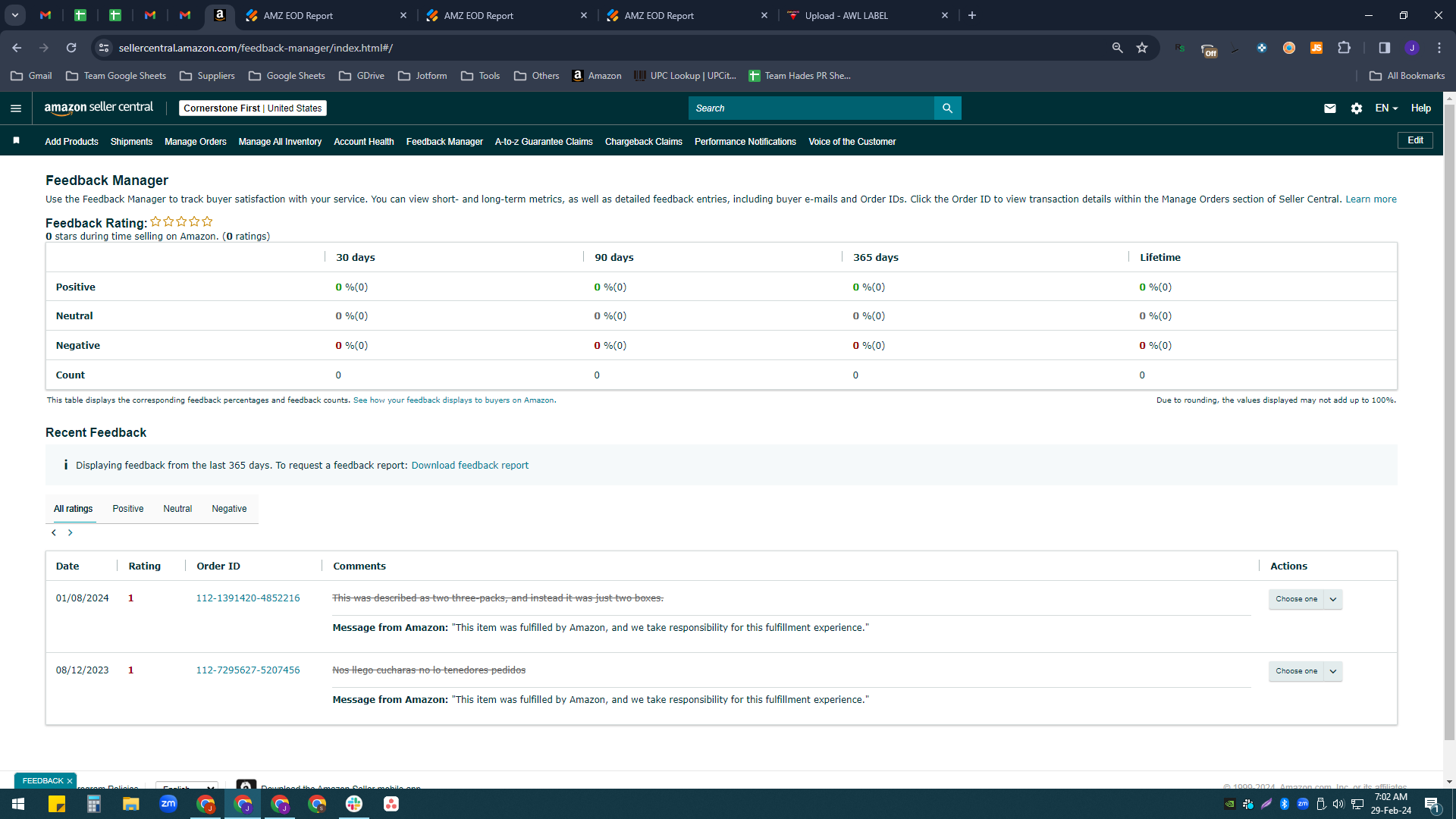
Task: Click the Seller Central search field
Action: click(811, 108)
